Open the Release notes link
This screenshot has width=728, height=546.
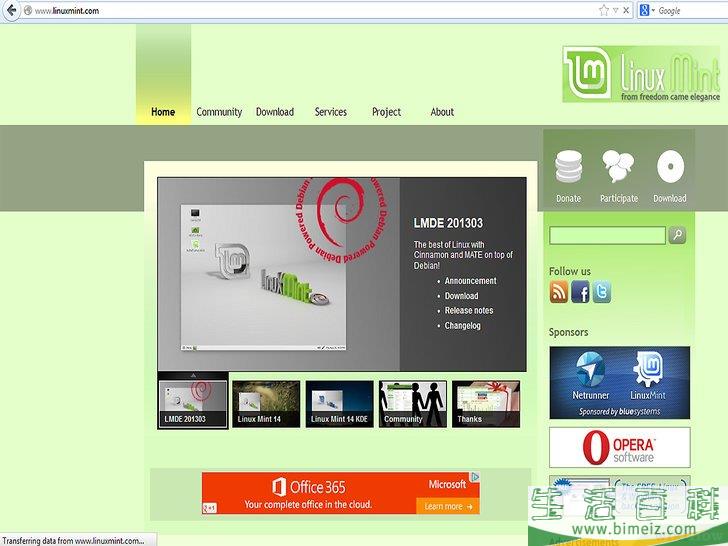pyautogui.click(x=469, y=311)
